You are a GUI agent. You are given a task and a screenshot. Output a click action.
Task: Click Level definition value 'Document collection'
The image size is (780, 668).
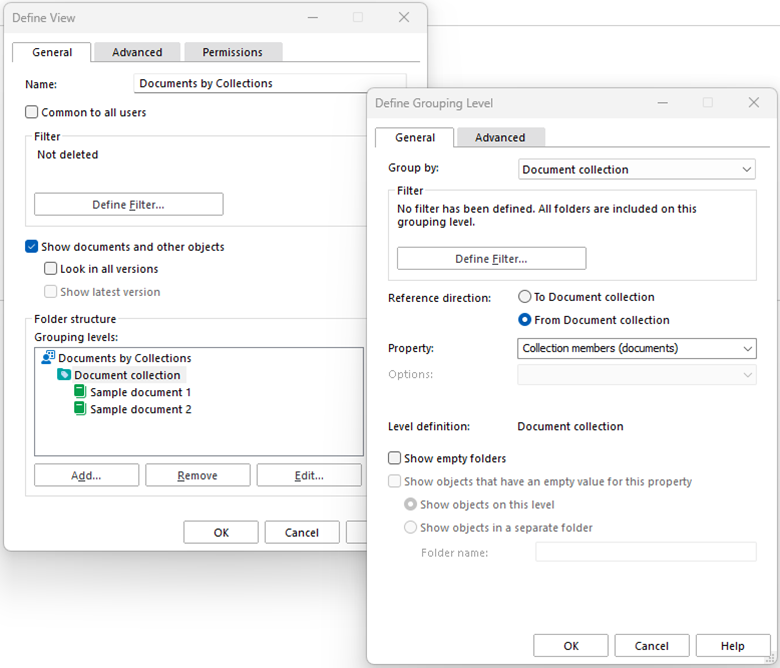tap(570, 426)
